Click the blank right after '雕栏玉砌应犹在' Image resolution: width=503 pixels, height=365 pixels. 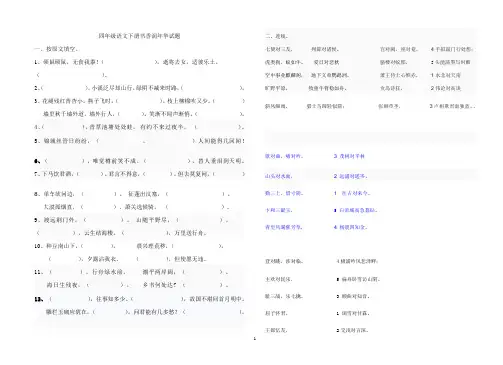click(110, 312)
